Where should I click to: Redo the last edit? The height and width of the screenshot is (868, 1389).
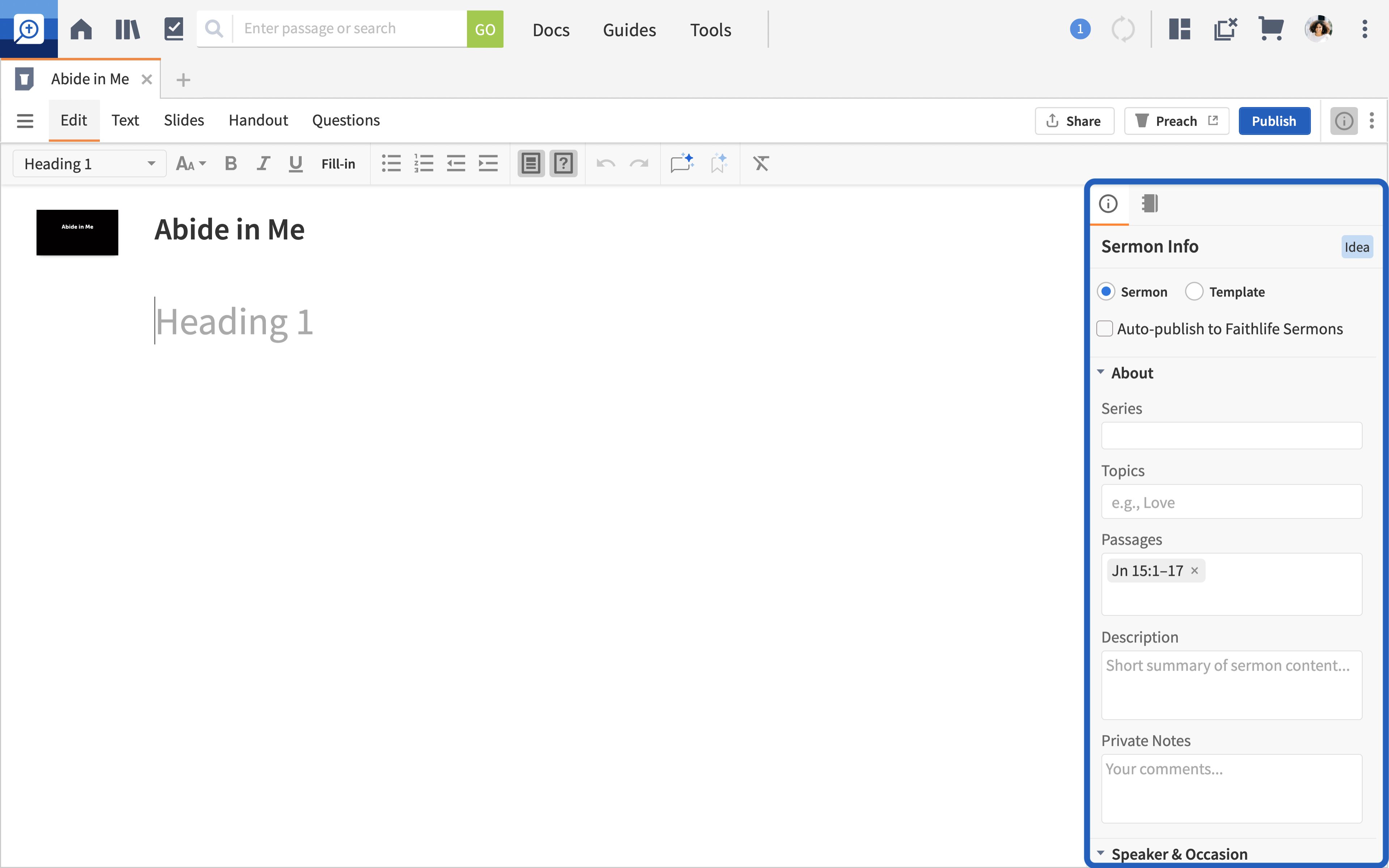coord(639,163)
